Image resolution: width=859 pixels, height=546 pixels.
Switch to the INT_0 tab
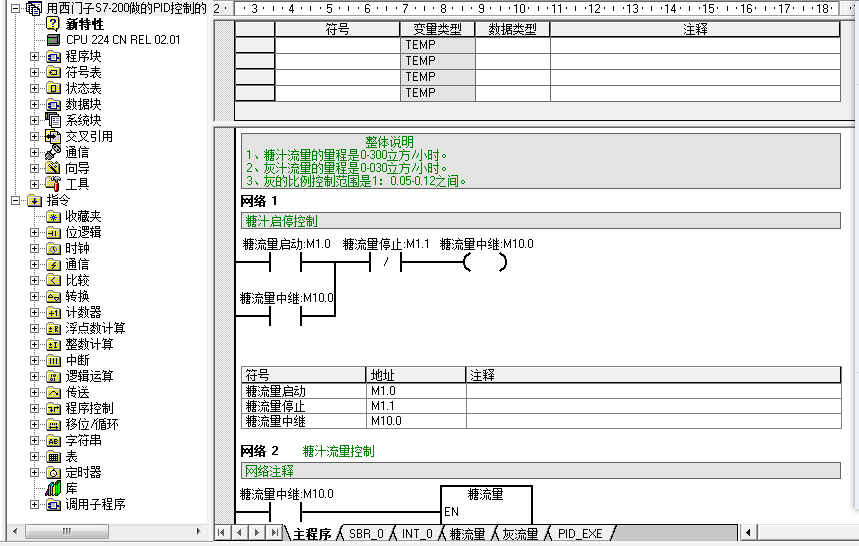416,534
